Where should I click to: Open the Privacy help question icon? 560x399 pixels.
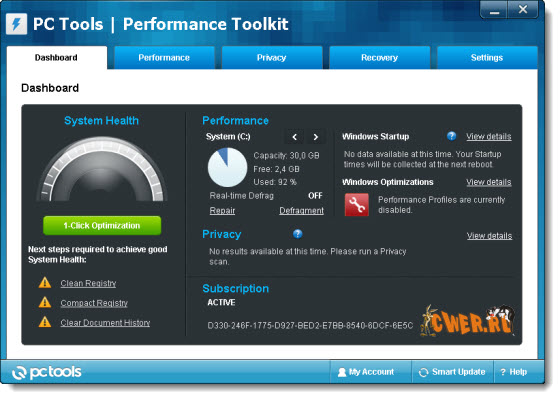tap(298, 234)
